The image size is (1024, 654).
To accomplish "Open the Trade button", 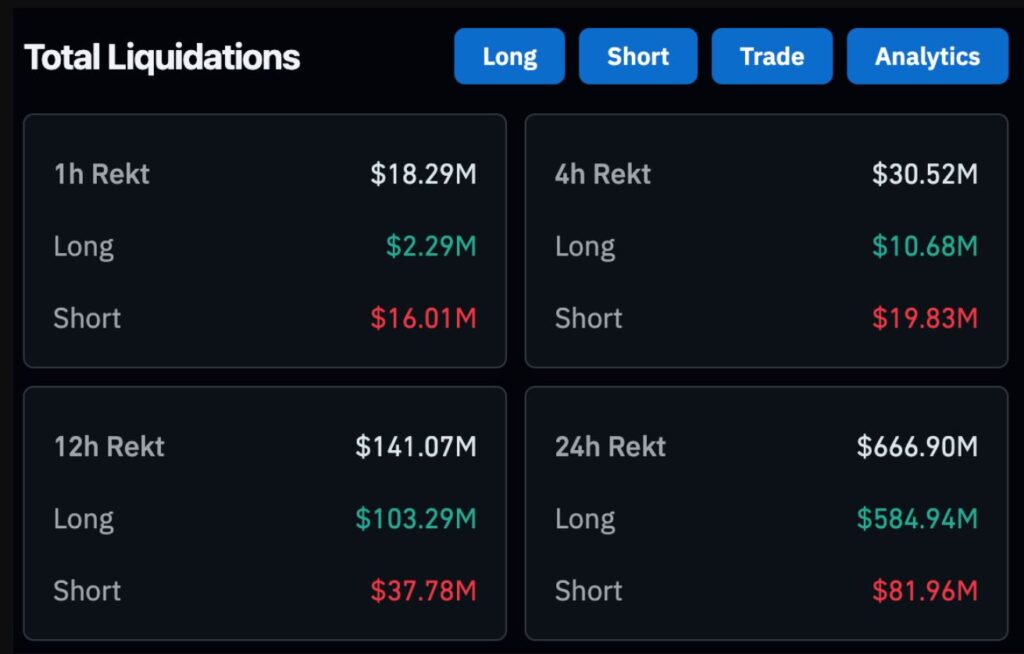I will (772, 57).
